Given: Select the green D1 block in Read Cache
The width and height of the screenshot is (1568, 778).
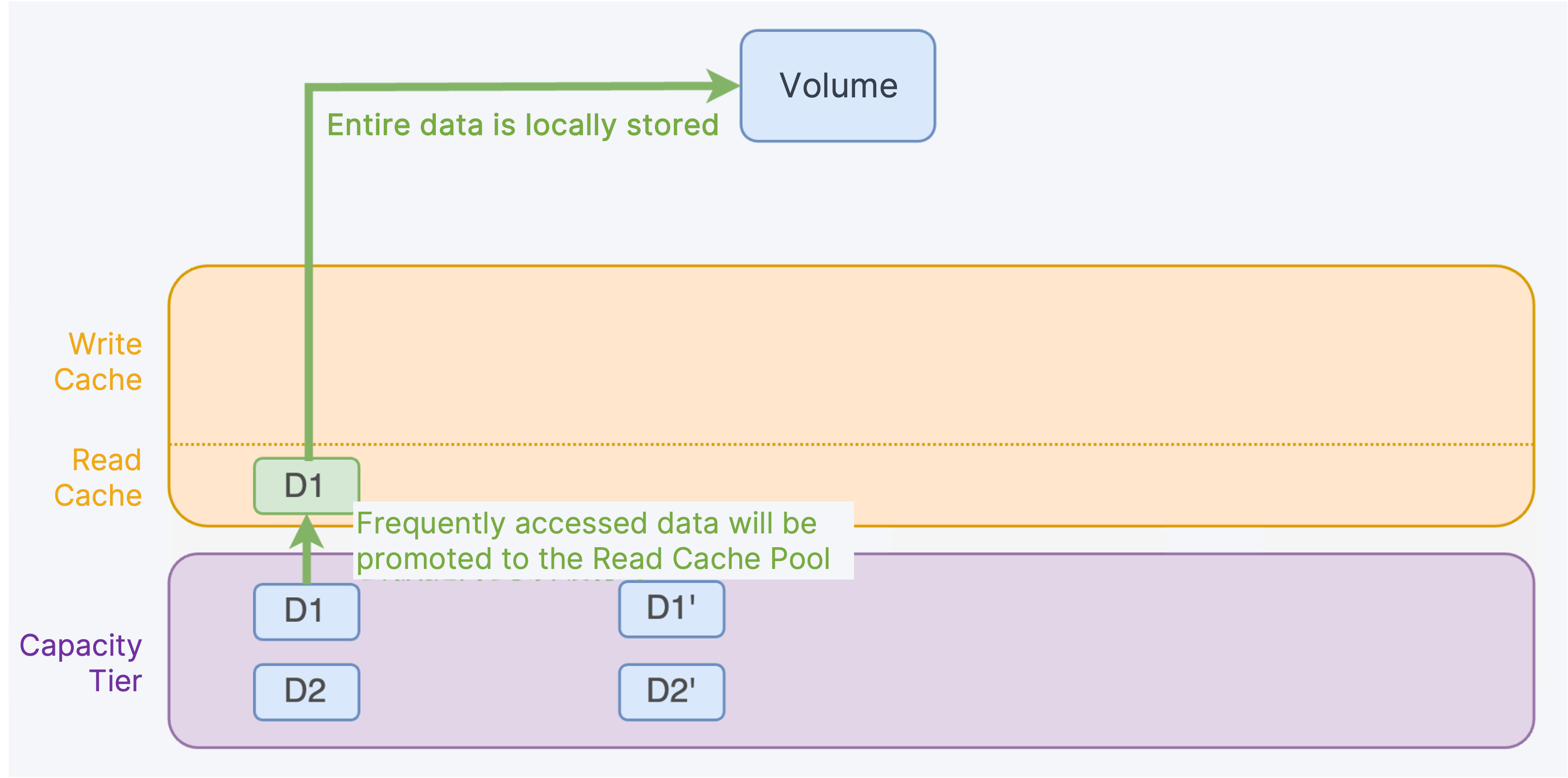Looking at the screenshot, I should pos(306,485).
